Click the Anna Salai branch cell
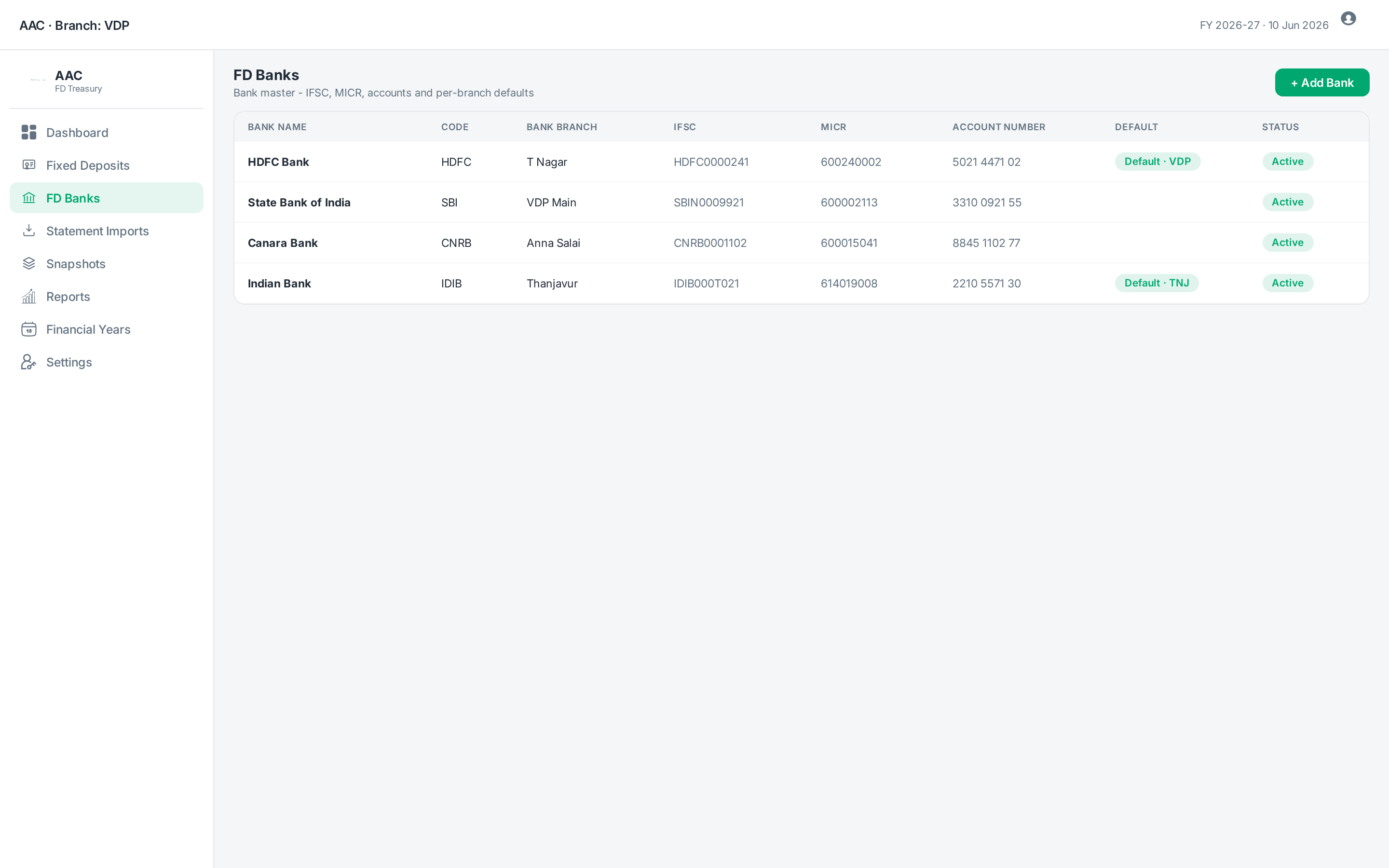This screenshot has width=1389, height=868. pyautogui.click(x=553, y=243)
